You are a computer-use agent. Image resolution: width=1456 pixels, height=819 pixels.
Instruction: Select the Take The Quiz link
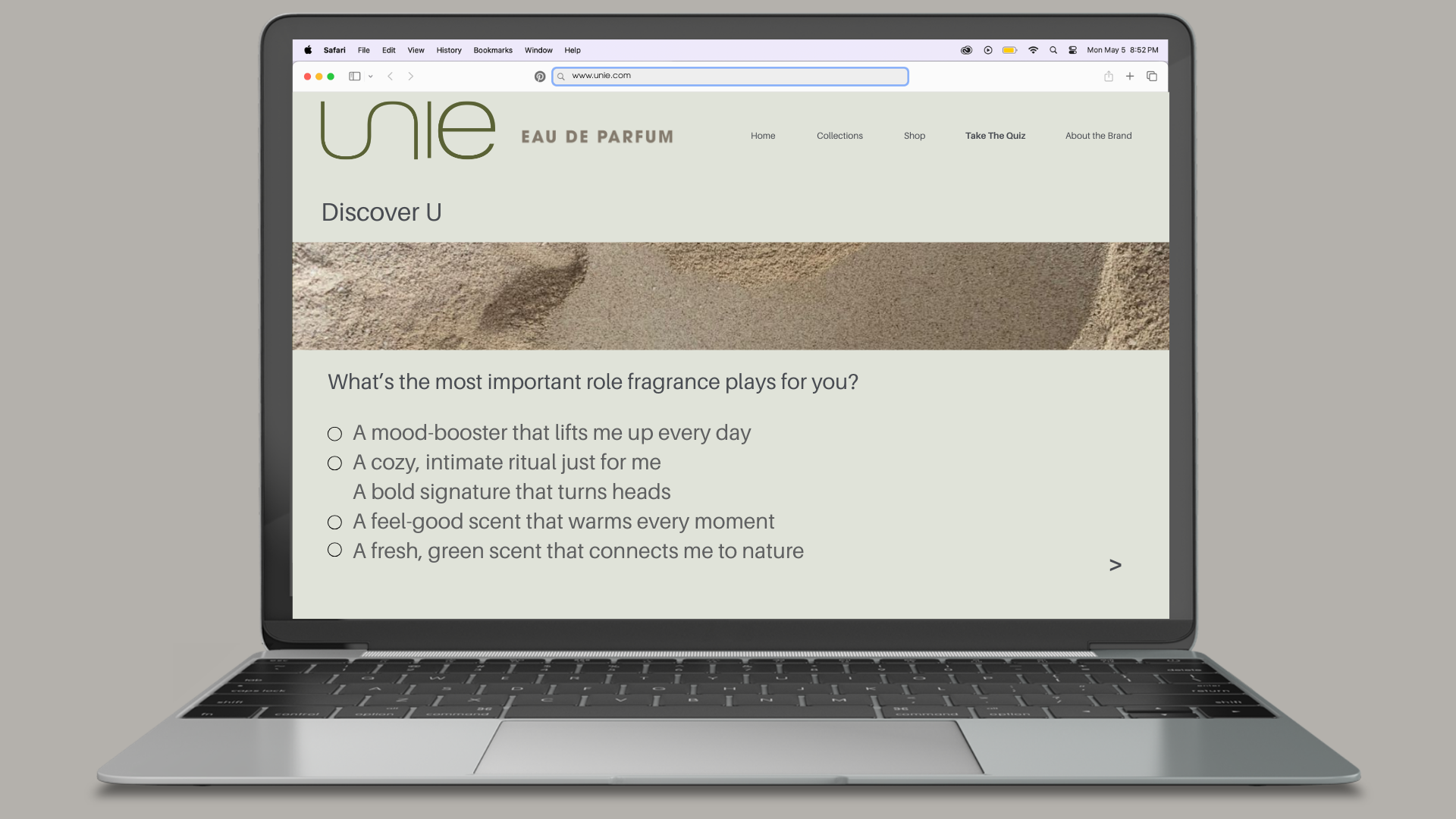click(995, 136)
